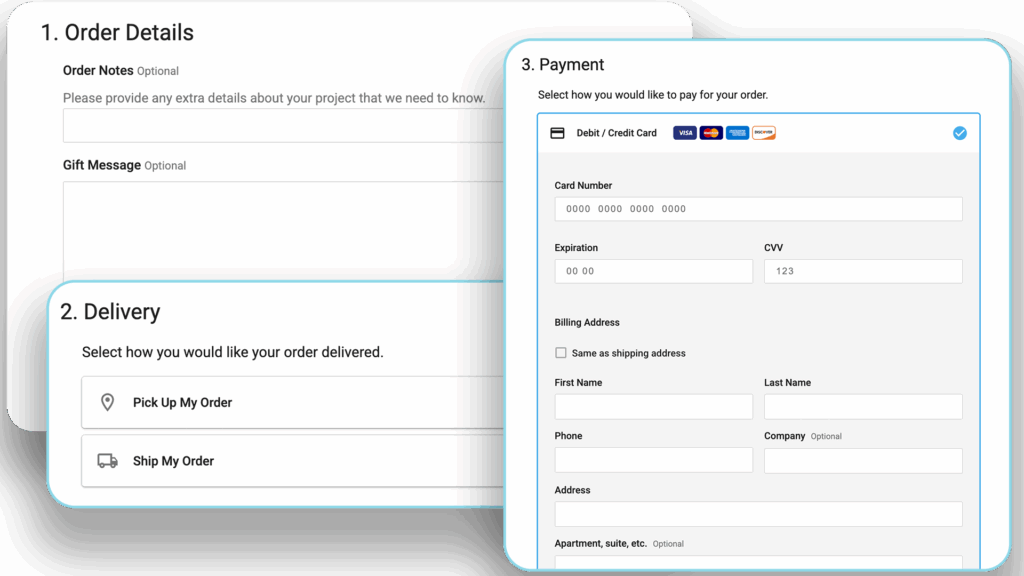The height and width of the screenshot is (576, 1024).
Task: Check the Same as shipping address box
Action: coord(561,353)
